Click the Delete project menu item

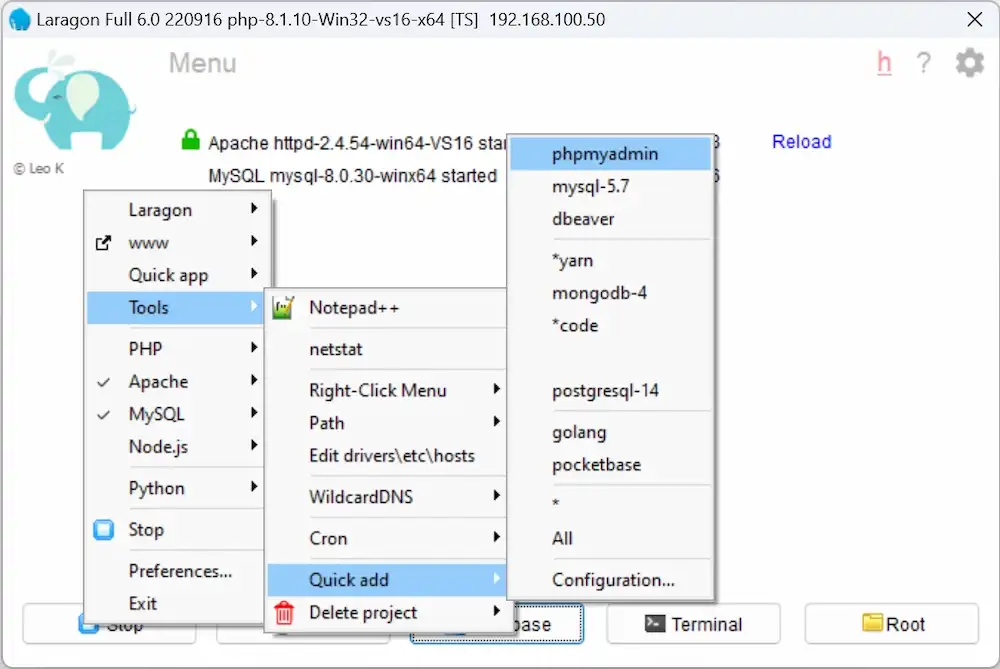click(386, 612)
